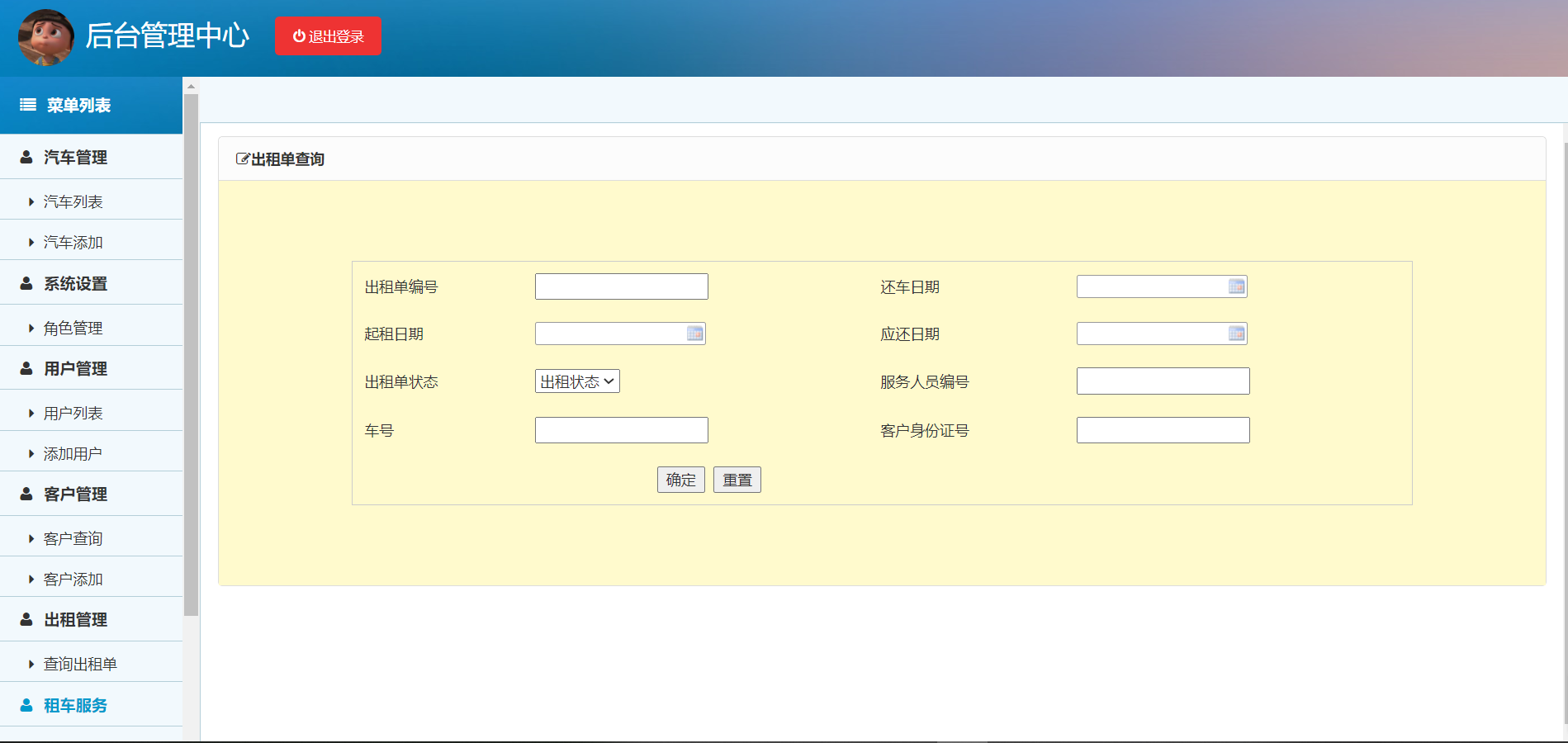Click the user icon beside 系统设置
The width and height of the screenshot is (1568, 743).
(x=26, y=283)
